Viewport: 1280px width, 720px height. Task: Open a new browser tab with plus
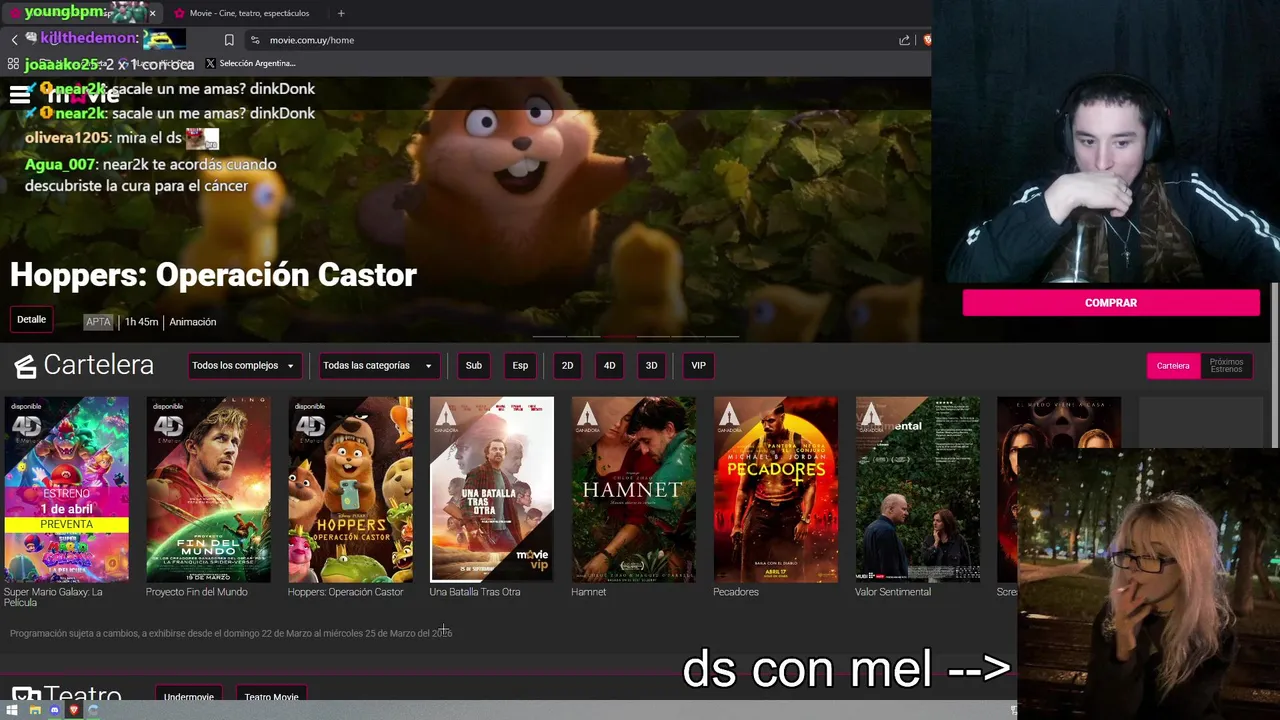coord(341,13)
